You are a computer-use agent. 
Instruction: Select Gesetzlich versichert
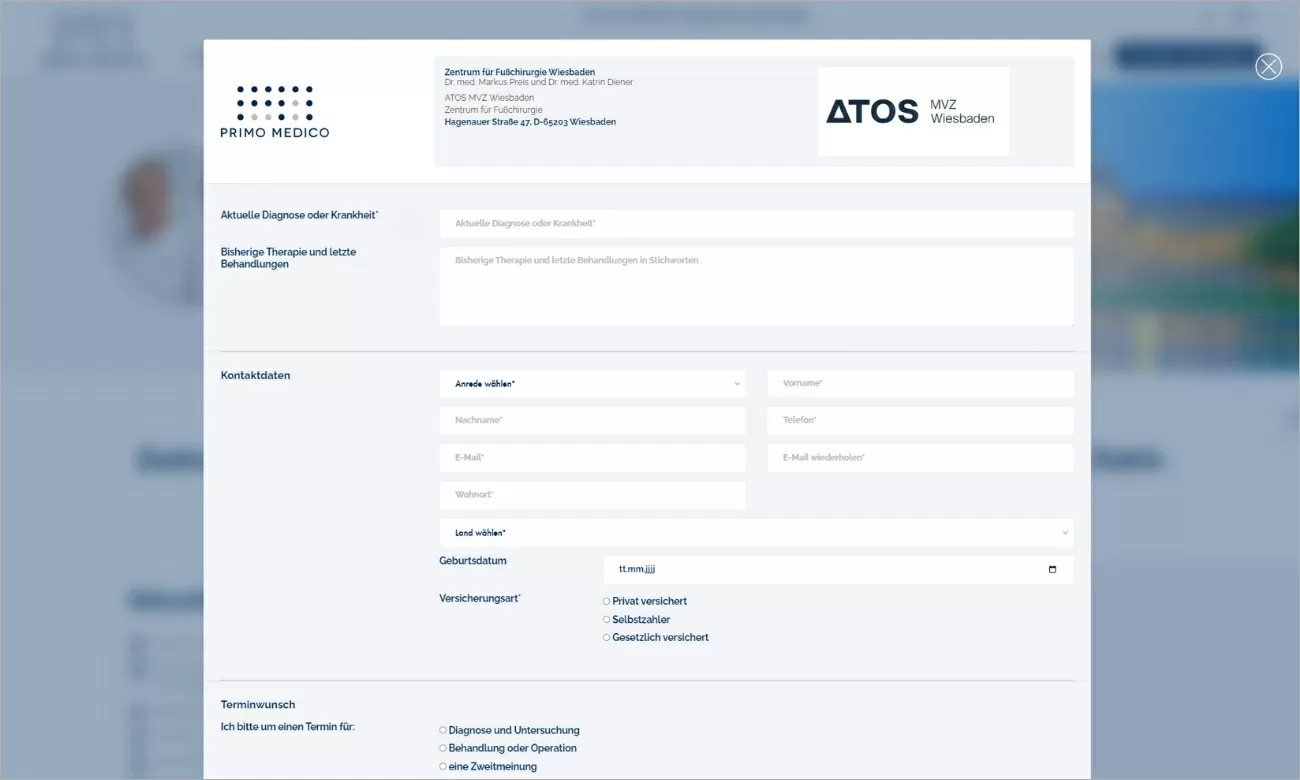tap(606, 636)
